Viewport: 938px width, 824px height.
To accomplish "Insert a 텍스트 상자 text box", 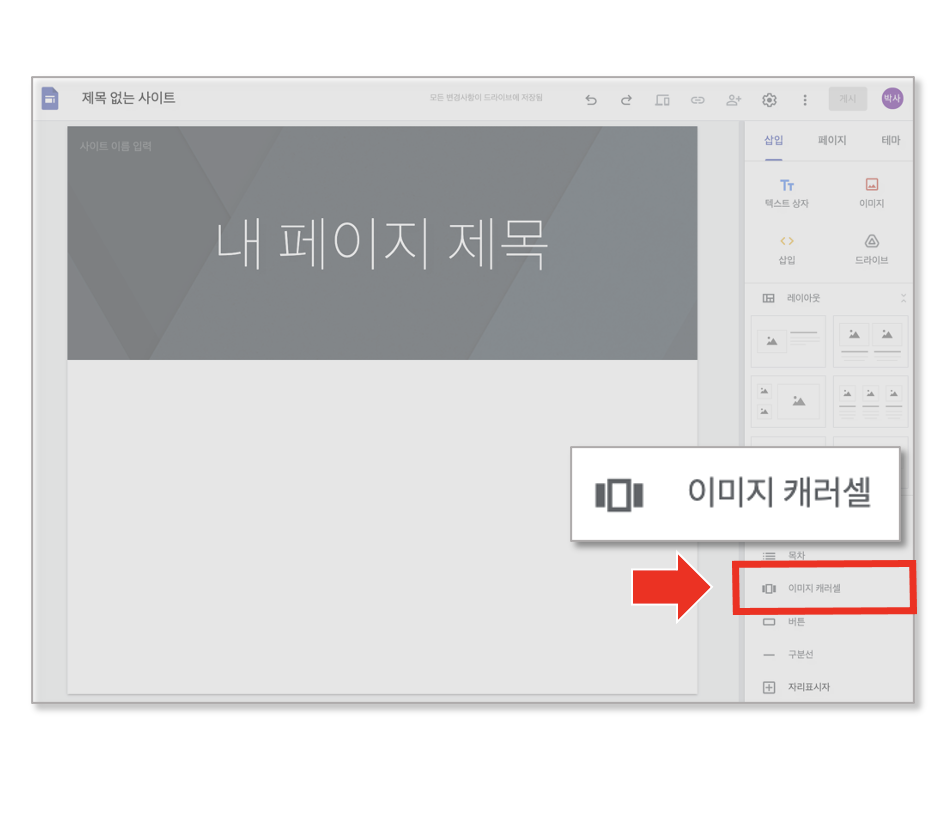I will coord(787,193).
